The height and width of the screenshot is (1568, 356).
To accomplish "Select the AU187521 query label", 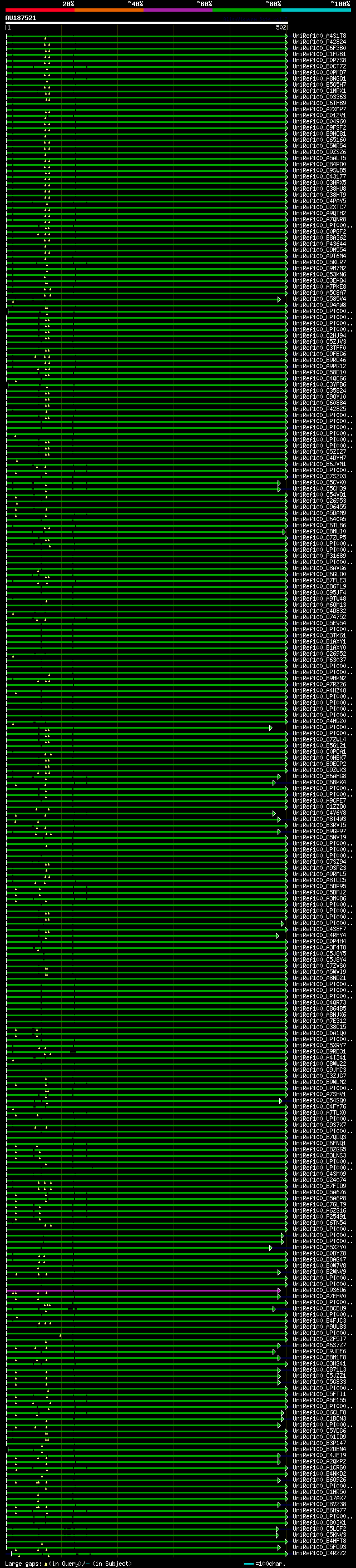I will click(x=21, y=18).
